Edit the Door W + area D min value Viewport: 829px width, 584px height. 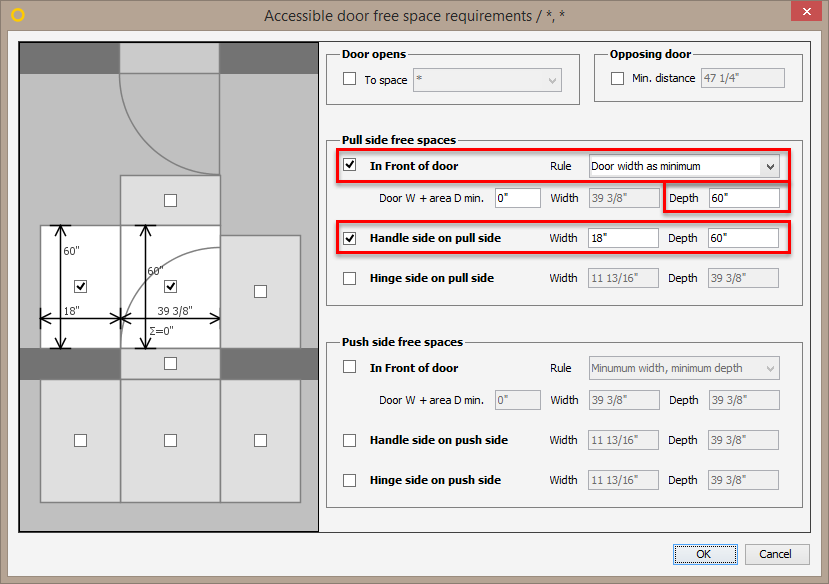(517, 198)
